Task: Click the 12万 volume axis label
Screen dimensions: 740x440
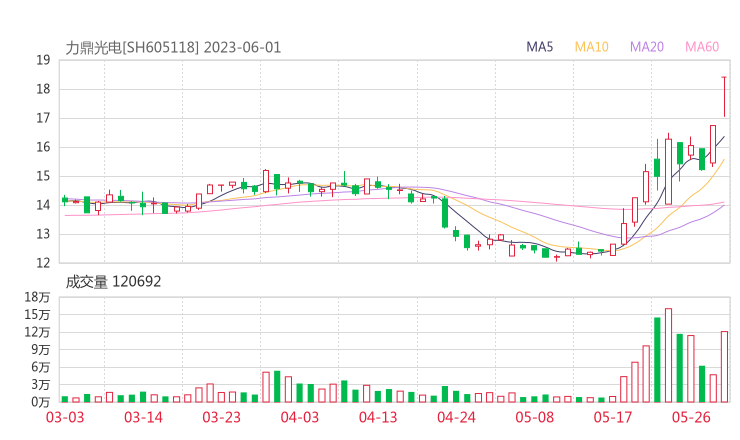Action: (x=37, y=332)
